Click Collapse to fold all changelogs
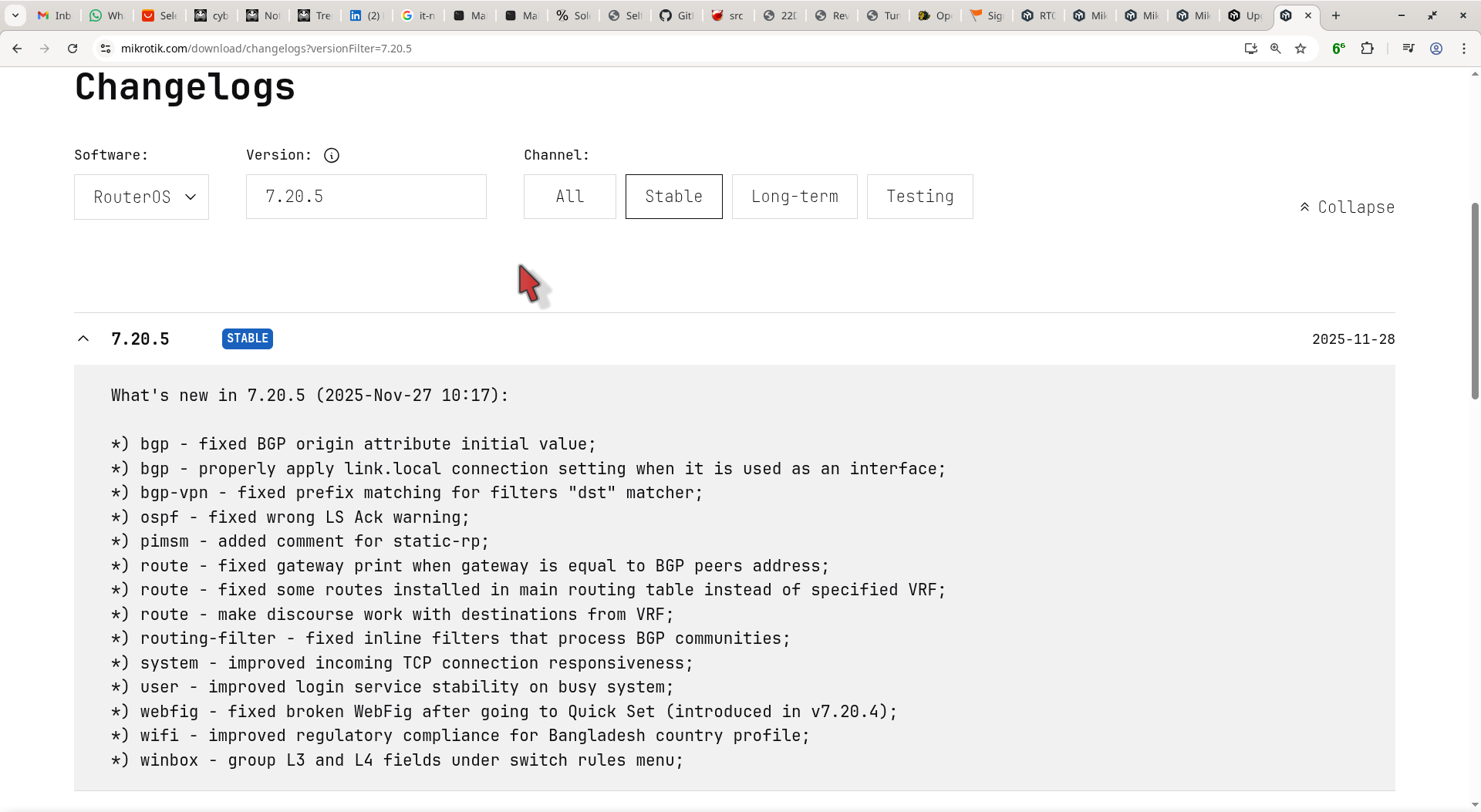This screenshot has height=812, width=1481. pyautogui.click(x=1347, y=207)
